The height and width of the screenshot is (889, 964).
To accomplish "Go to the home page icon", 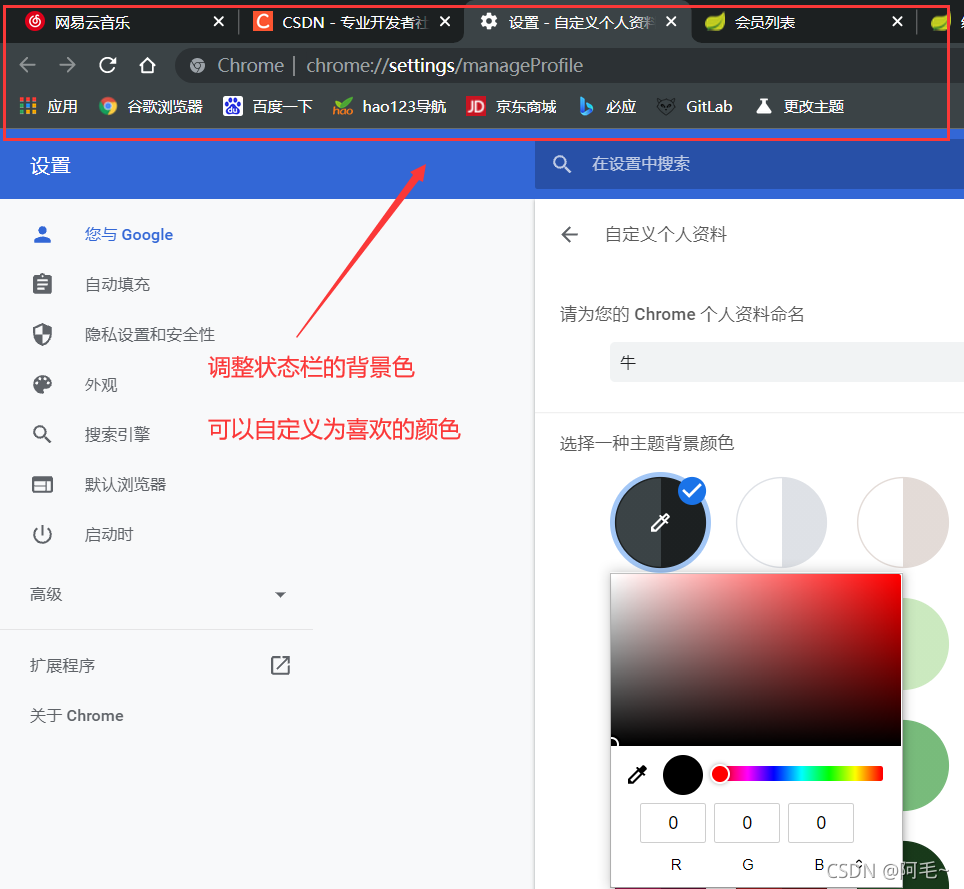I will pyautogui.click(x=147, y=65).
